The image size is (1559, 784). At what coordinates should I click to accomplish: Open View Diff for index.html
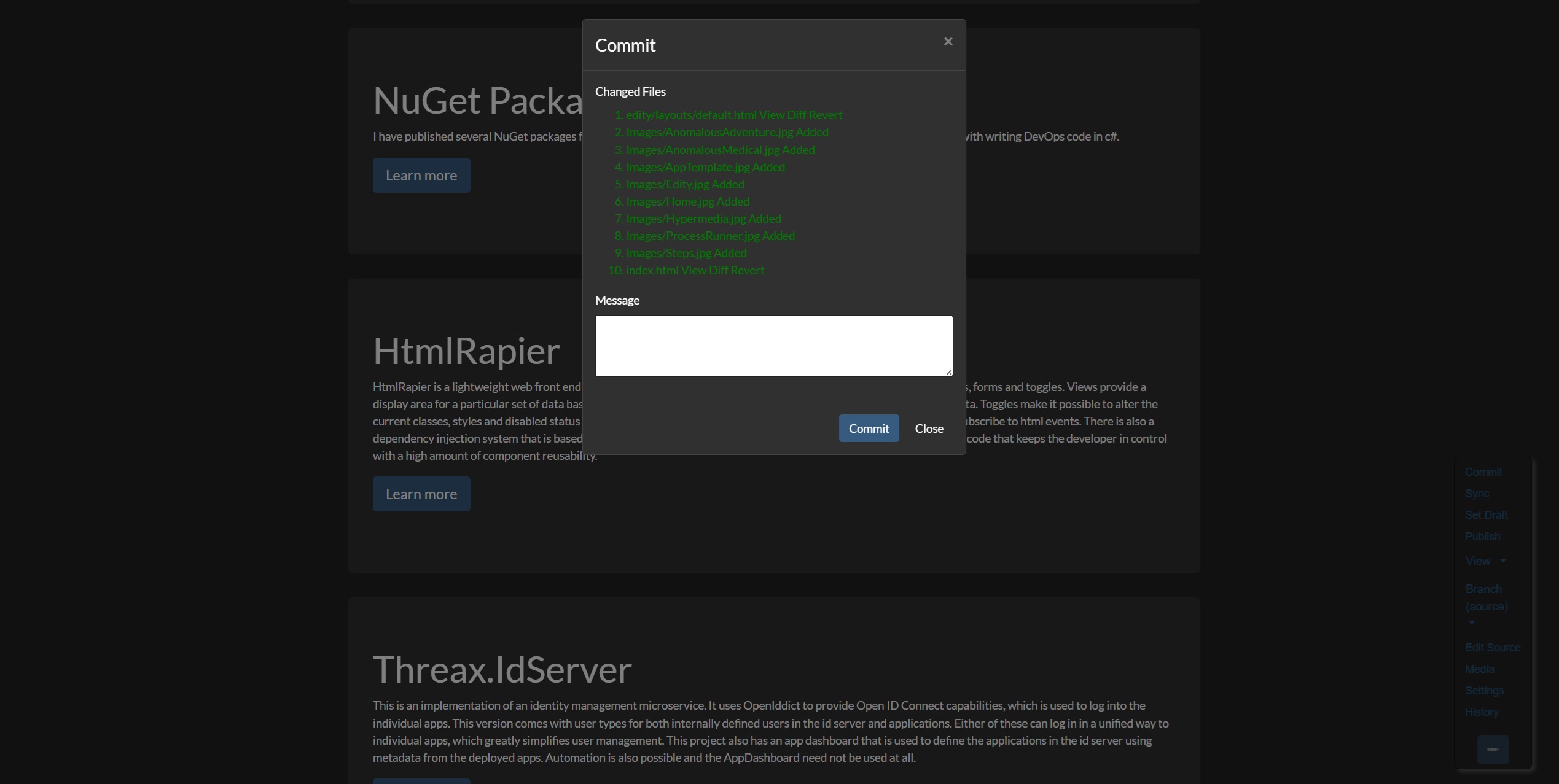coord(704,270)
